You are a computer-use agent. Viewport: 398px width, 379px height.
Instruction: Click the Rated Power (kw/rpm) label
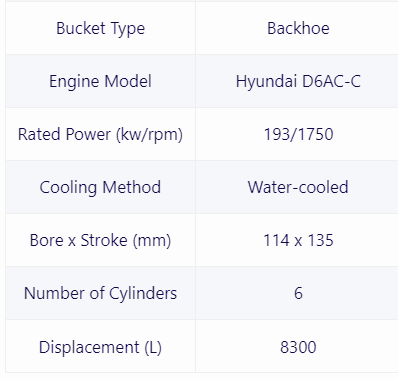[x=100, y=134]
